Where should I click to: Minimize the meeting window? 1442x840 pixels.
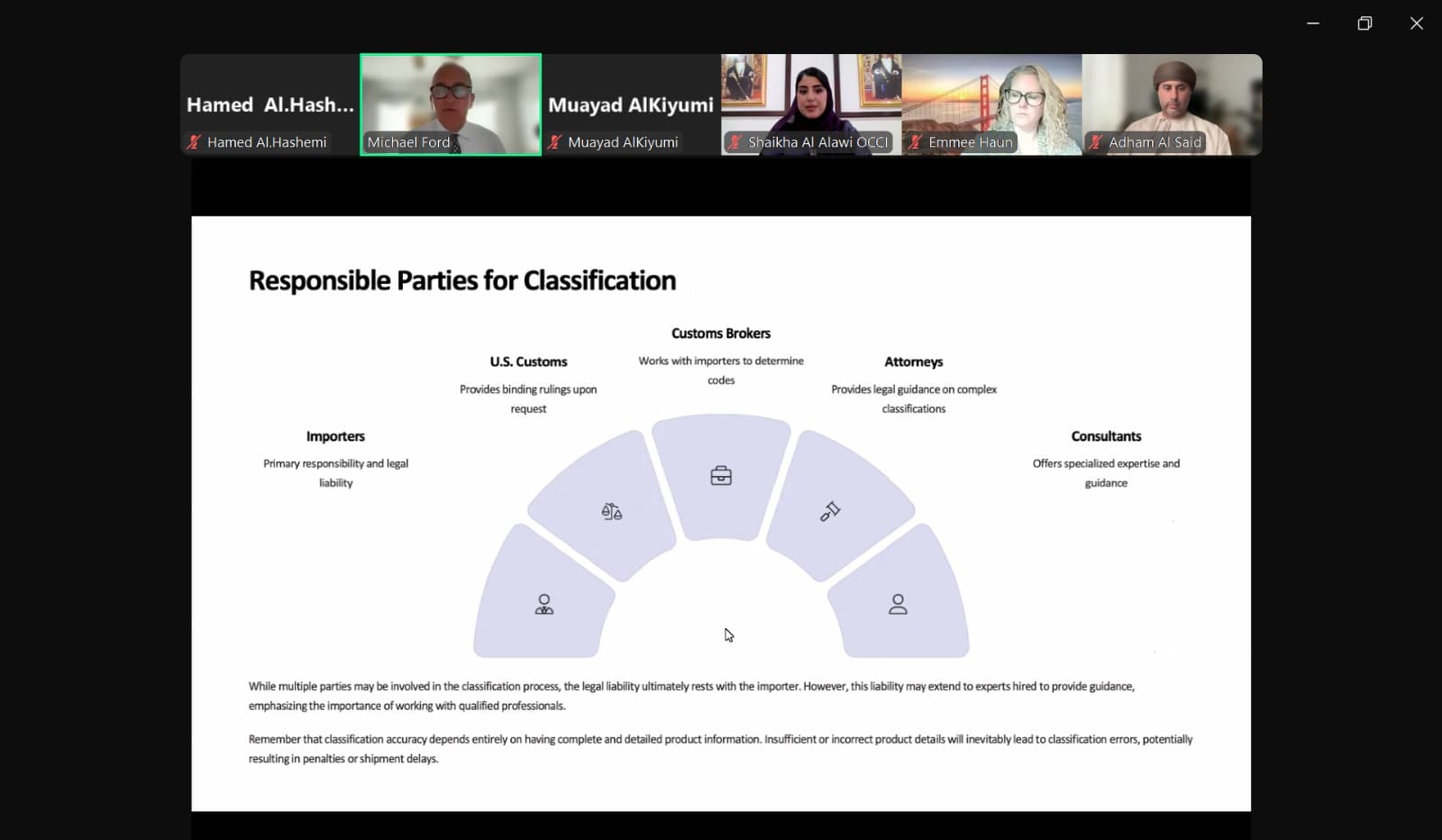1313,23
